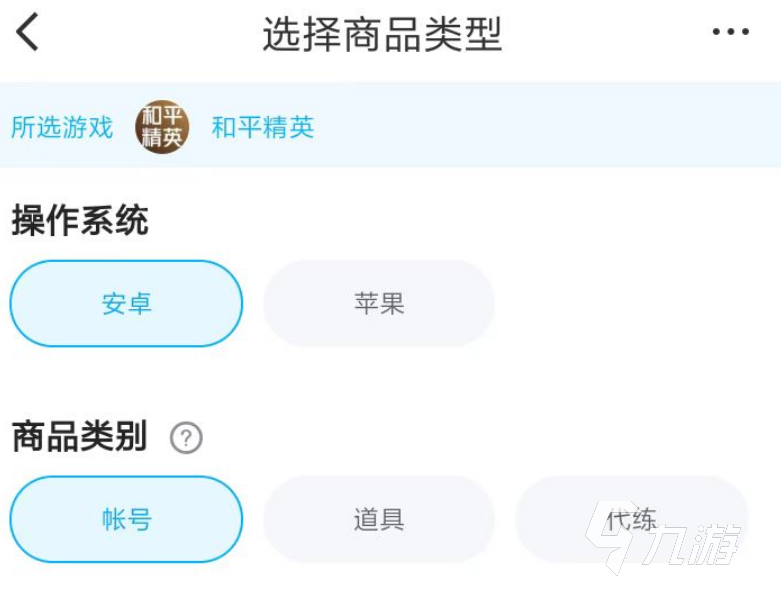Image resolution: width=781 pixels, height=606 pixels.
Task: Open the 商品类别 question mark help
Action: pyautogui.click(x=186, y=438)
